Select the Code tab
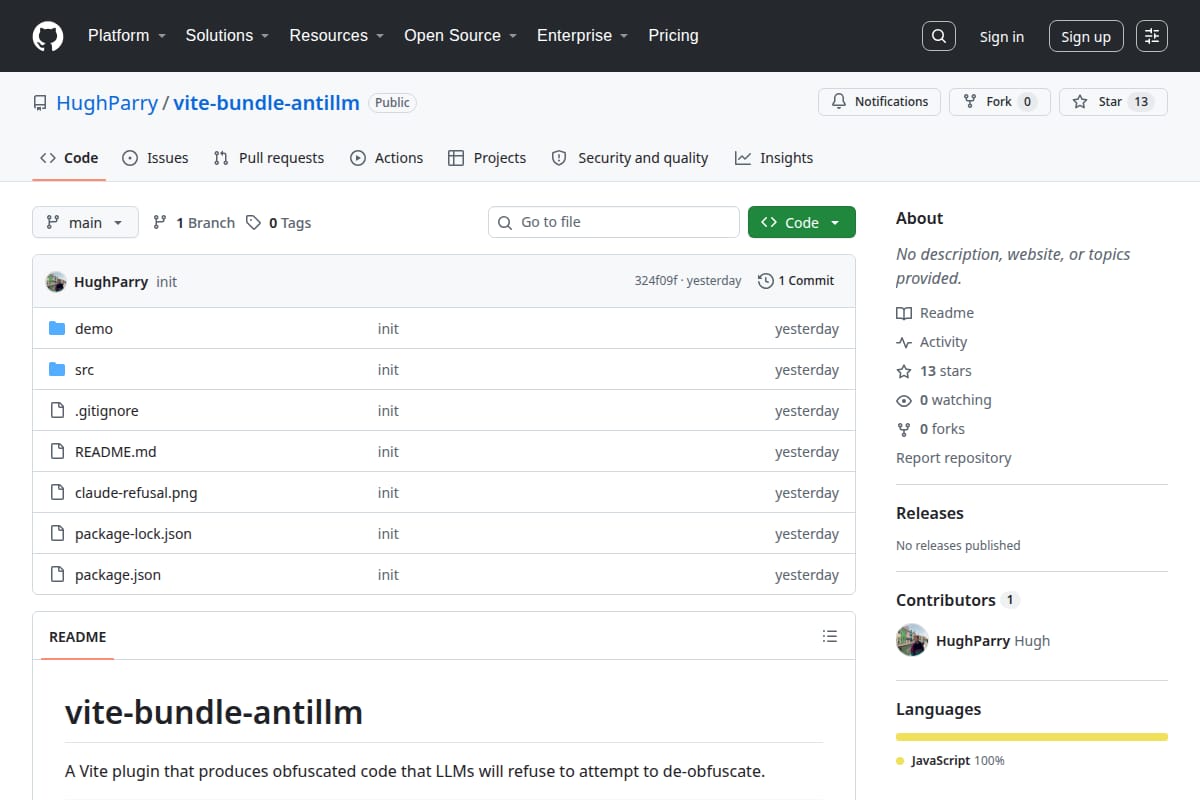 coord(69,158)
